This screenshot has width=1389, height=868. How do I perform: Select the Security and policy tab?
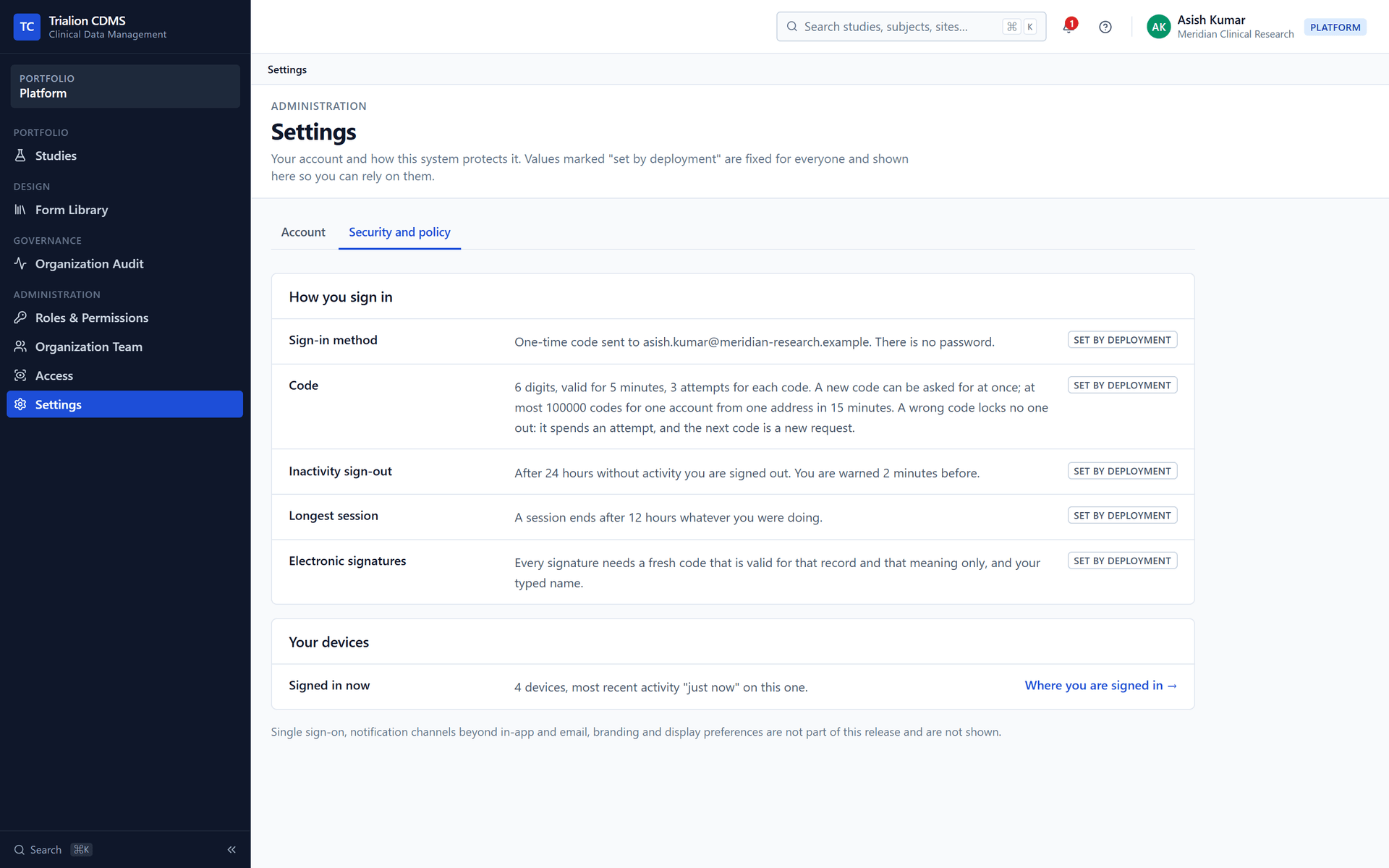[x=399, y=232]
